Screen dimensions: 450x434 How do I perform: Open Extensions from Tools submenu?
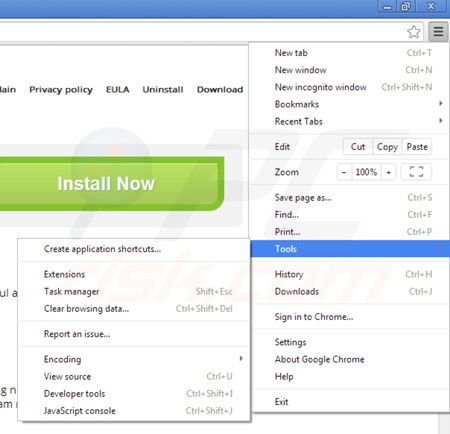pos(134,274)
